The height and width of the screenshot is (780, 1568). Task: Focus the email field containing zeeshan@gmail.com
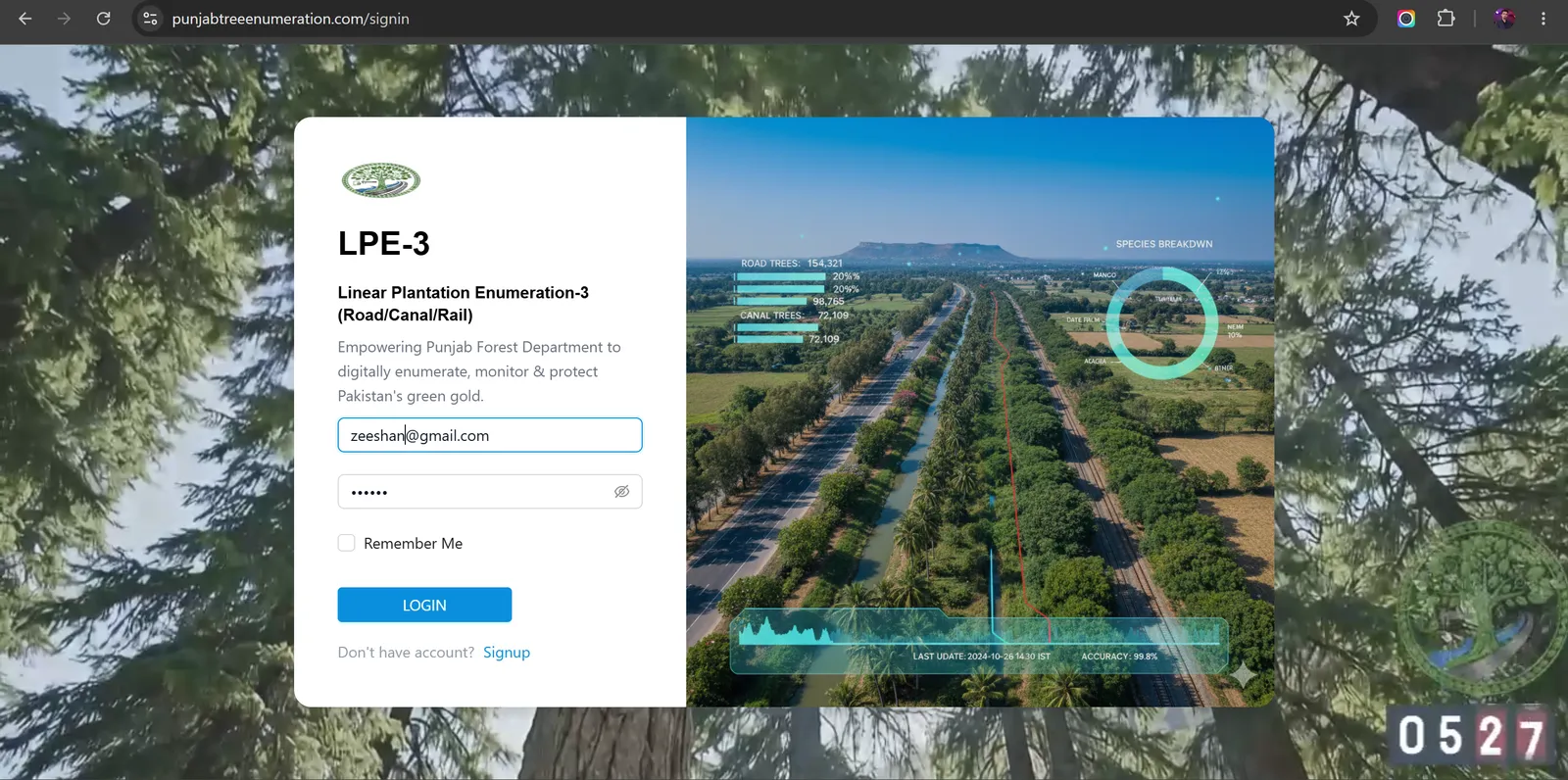pos(490,435)
